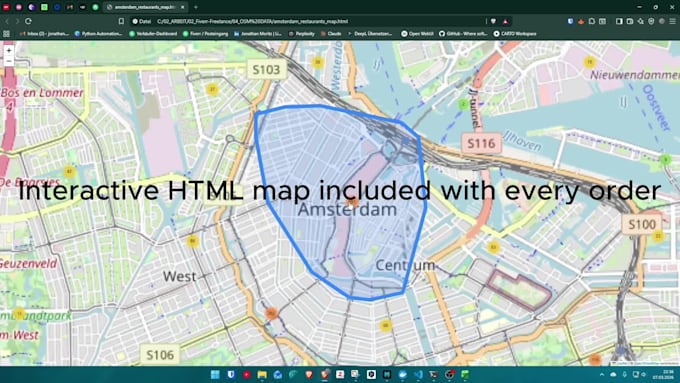The height and width of the screenshot is (383, 680).
Task: Click yellow cluster marker below S100 label
Action: [x=658, y=236]
